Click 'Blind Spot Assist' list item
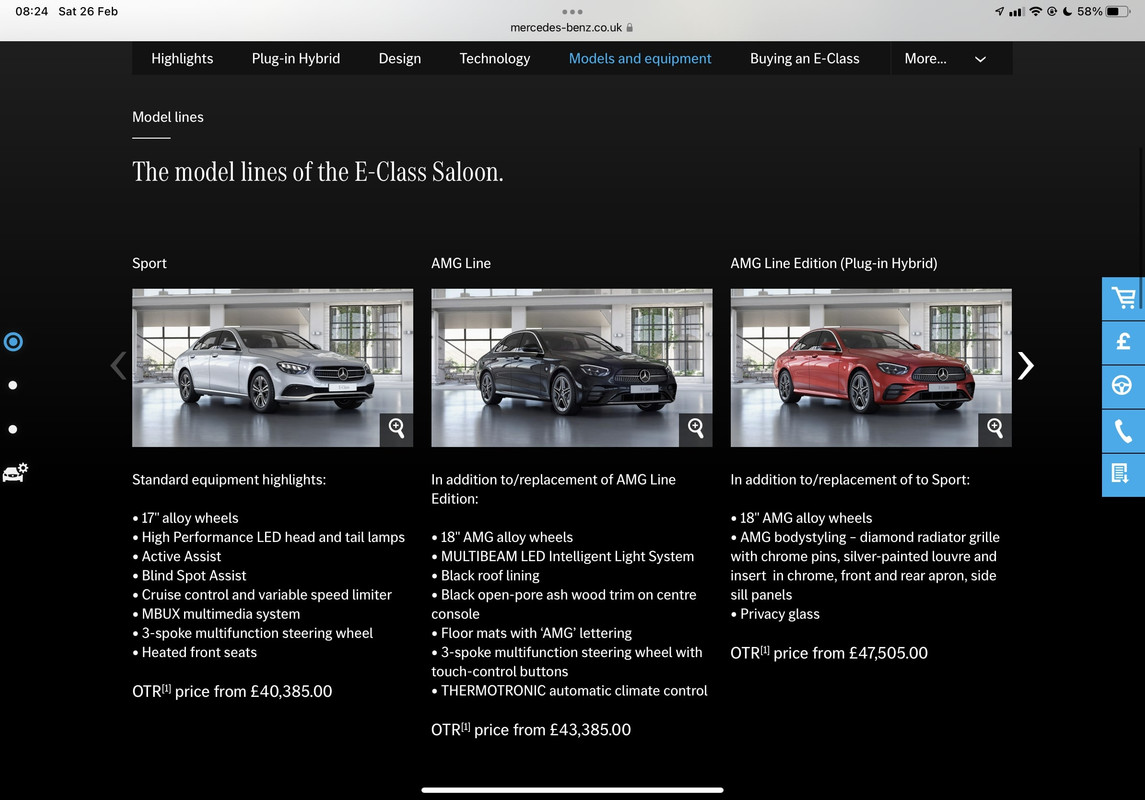 click(x=189, y=576)
